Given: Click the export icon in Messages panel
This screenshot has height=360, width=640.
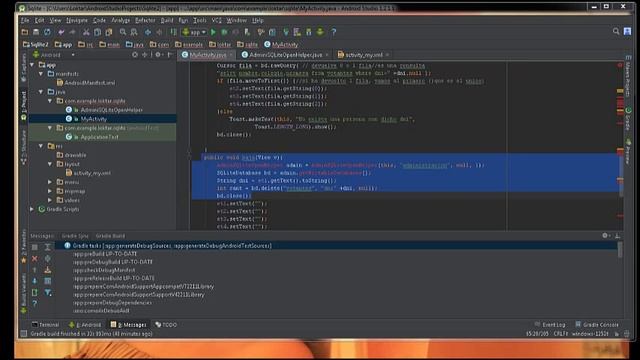Looking at the screenshot, I should (48, 270).
